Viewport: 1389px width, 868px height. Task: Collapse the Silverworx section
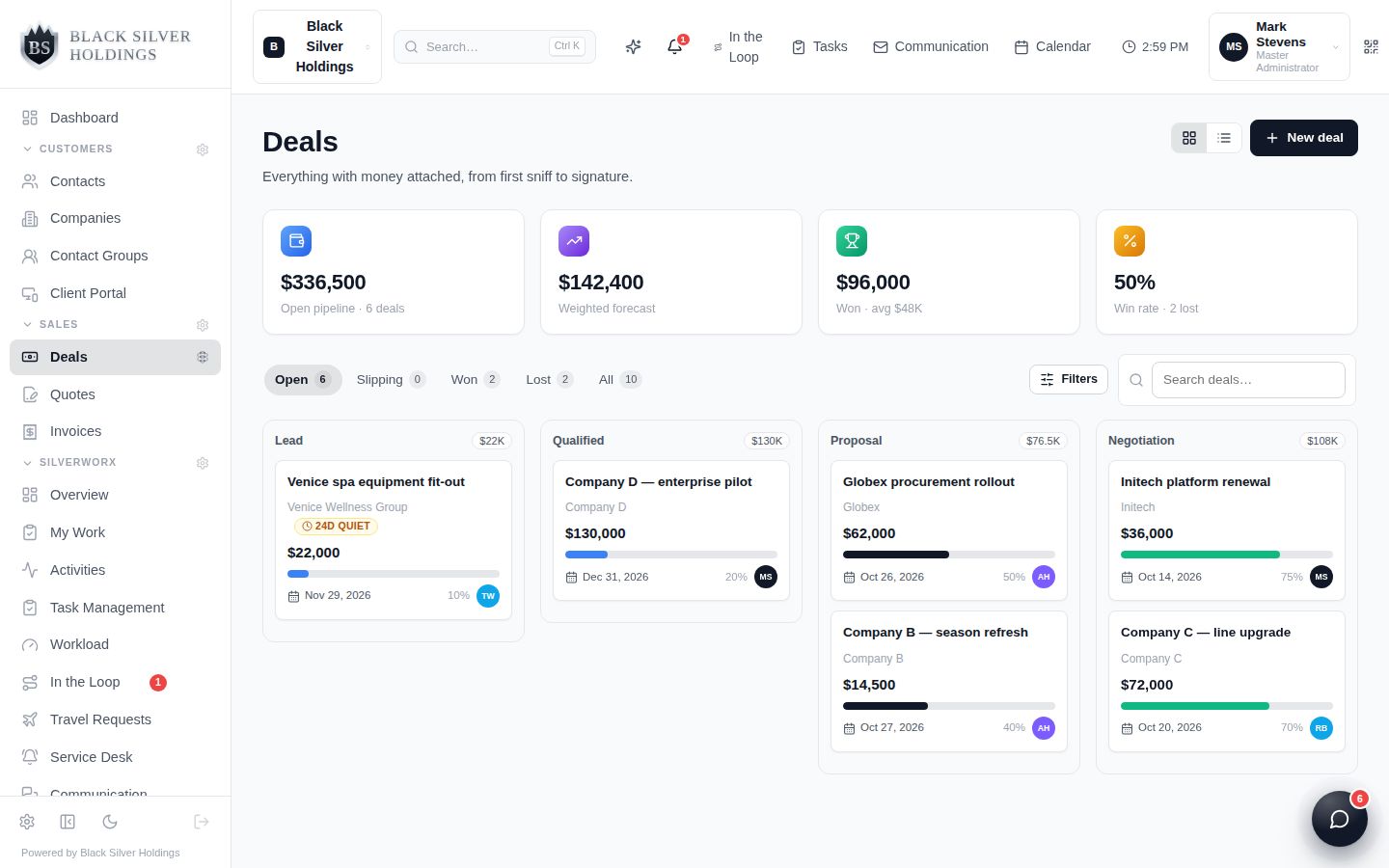(x=69, y=463)
